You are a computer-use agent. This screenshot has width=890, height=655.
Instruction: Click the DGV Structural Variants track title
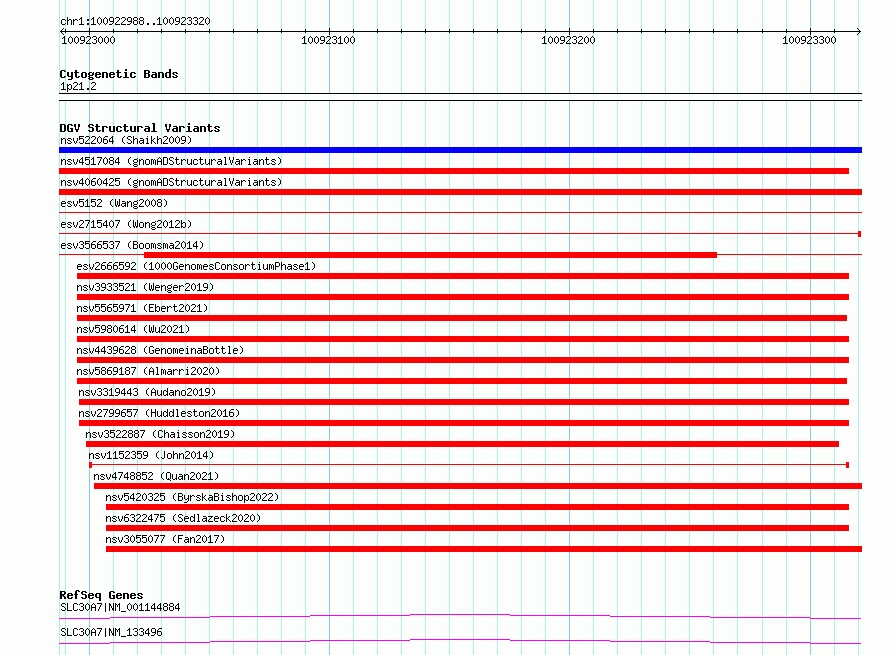(140, 128)
